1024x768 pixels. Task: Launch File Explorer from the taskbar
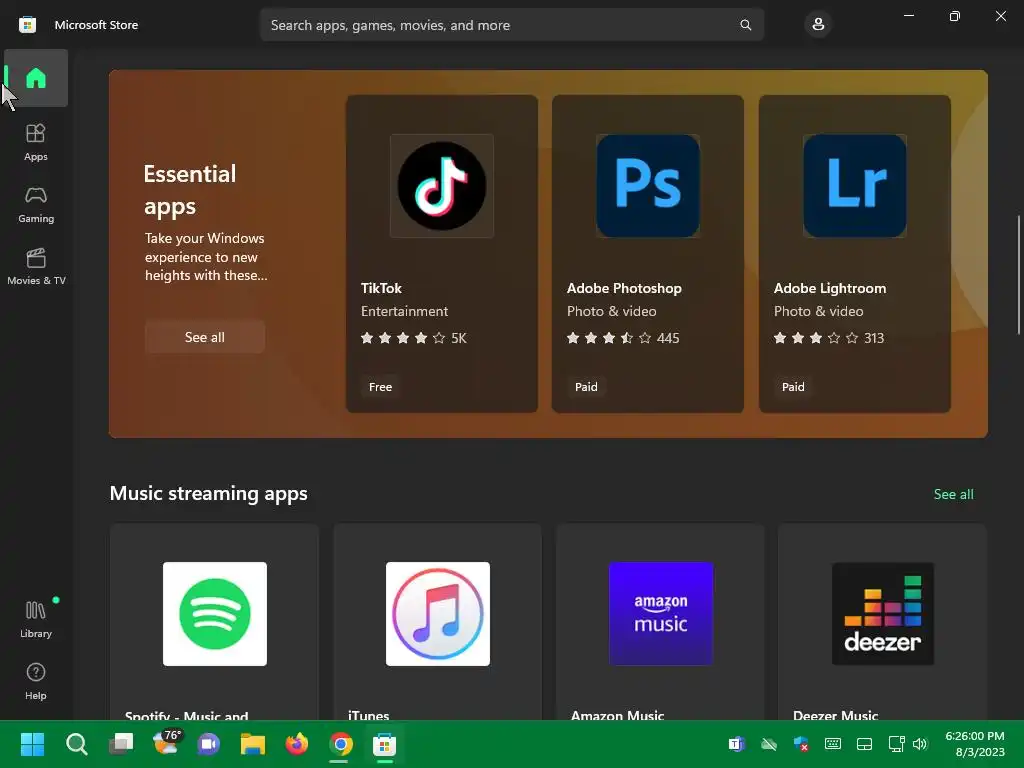point(253,744)
